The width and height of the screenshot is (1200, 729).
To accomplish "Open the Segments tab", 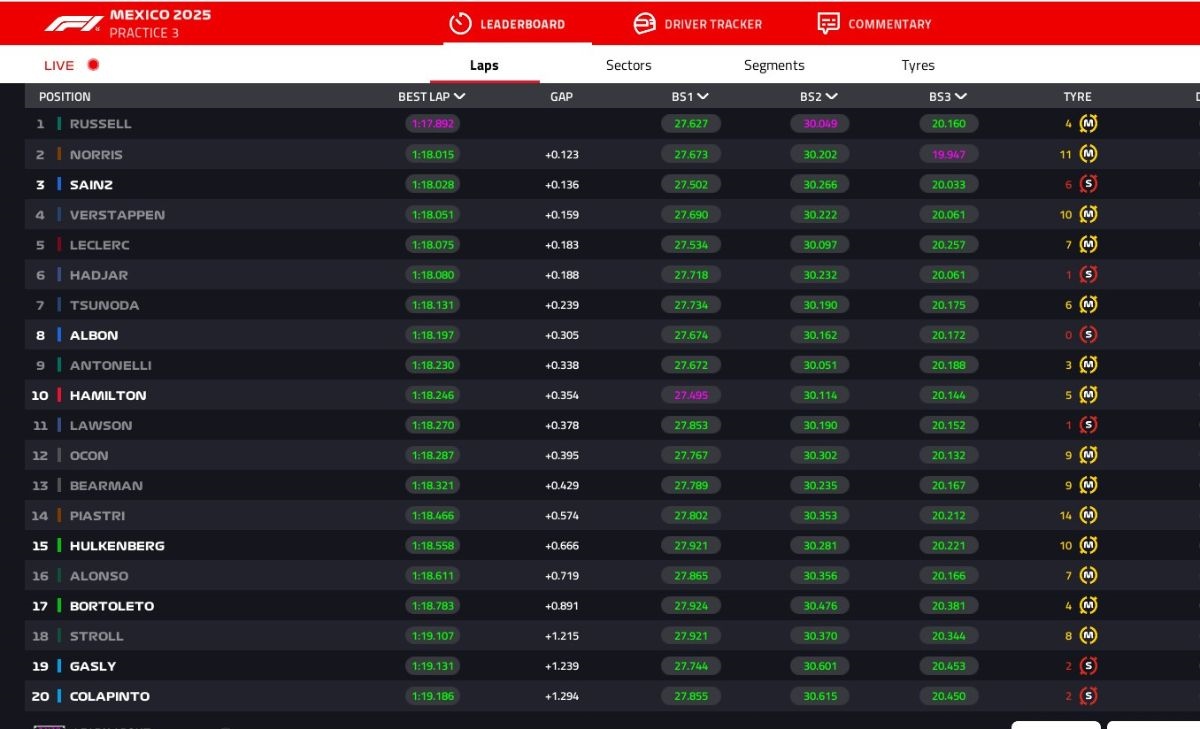I will pyautogui.click(x=773, y=65).
